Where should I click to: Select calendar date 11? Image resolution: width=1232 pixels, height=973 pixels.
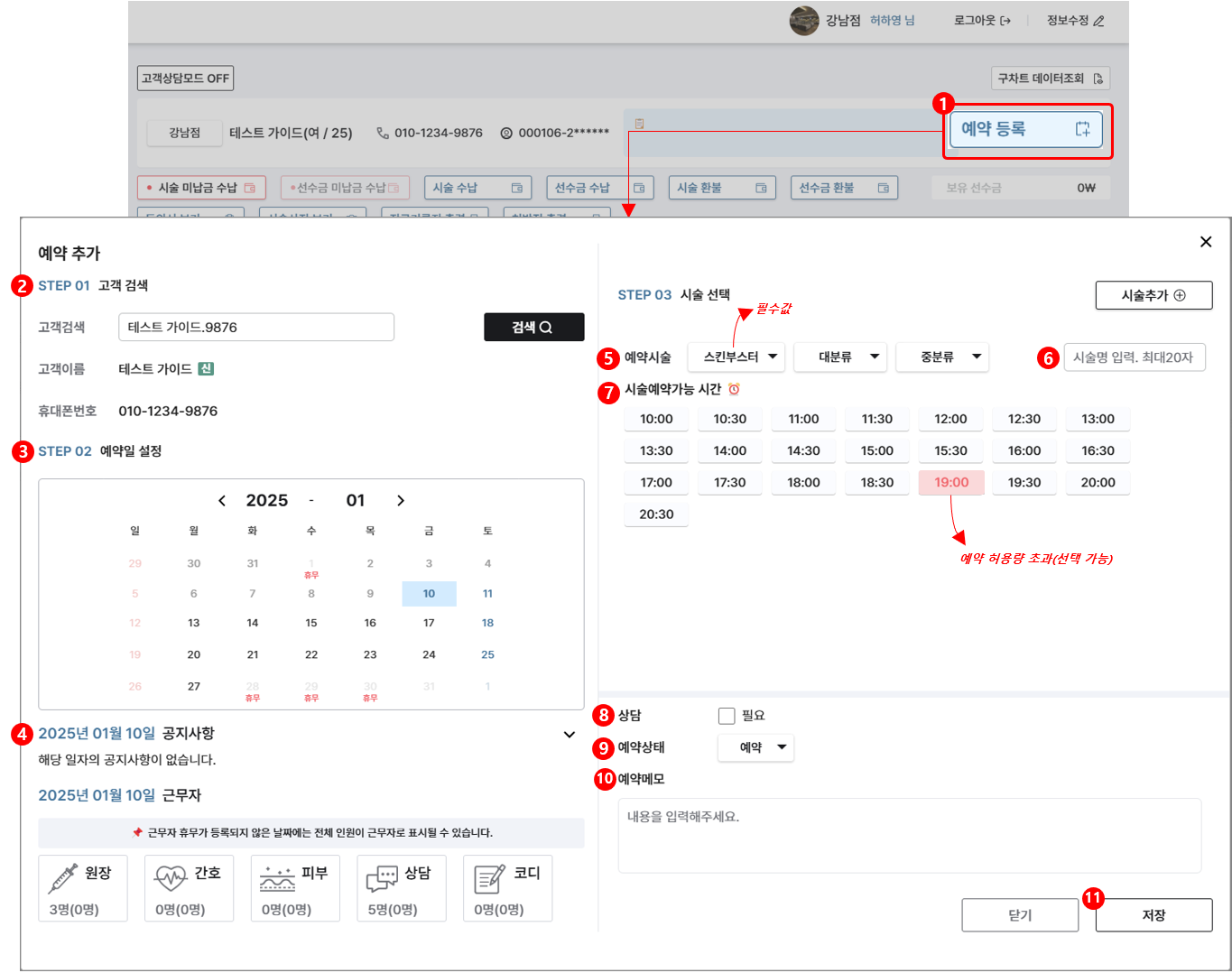coord(487,594)
